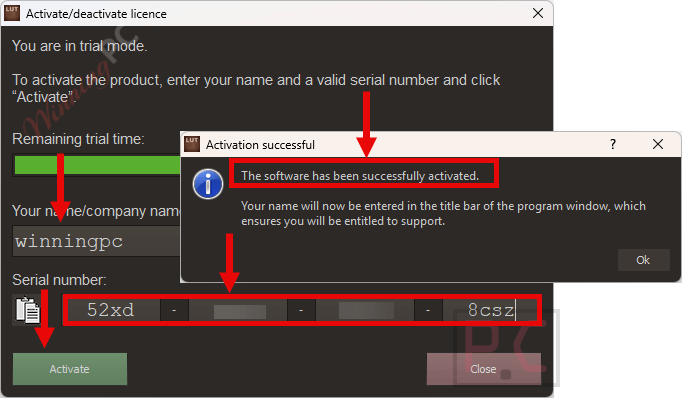The width and height of the screenshot is (682, 398).
Task: Click the blue information icon in the dialog
Action: pos(208,184)
